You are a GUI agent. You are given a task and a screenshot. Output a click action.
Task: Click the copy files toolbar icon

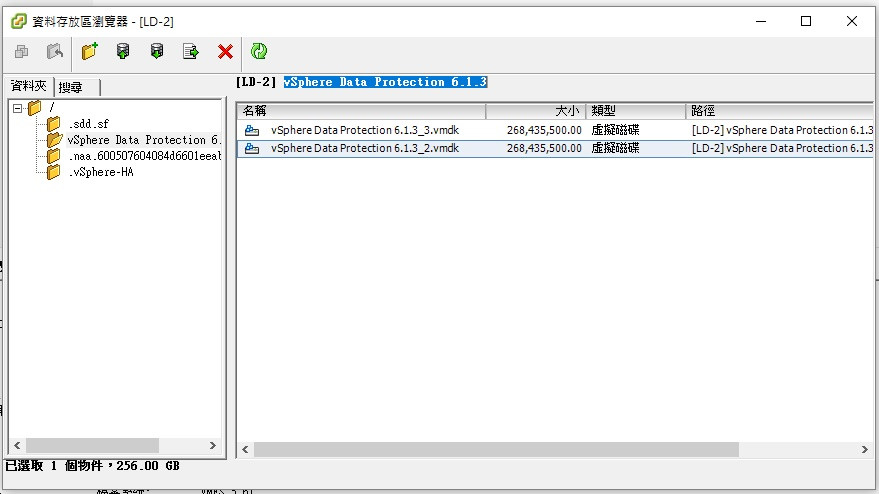[21, 52]
